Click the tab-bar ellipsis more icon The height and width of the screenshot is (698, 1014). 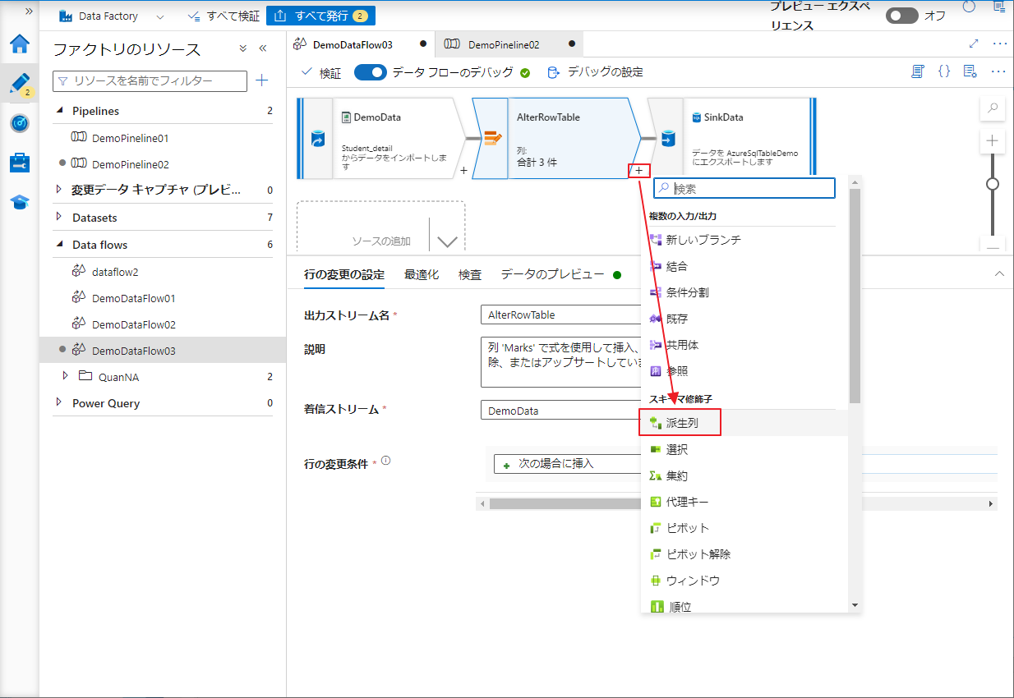[1000, 43]
